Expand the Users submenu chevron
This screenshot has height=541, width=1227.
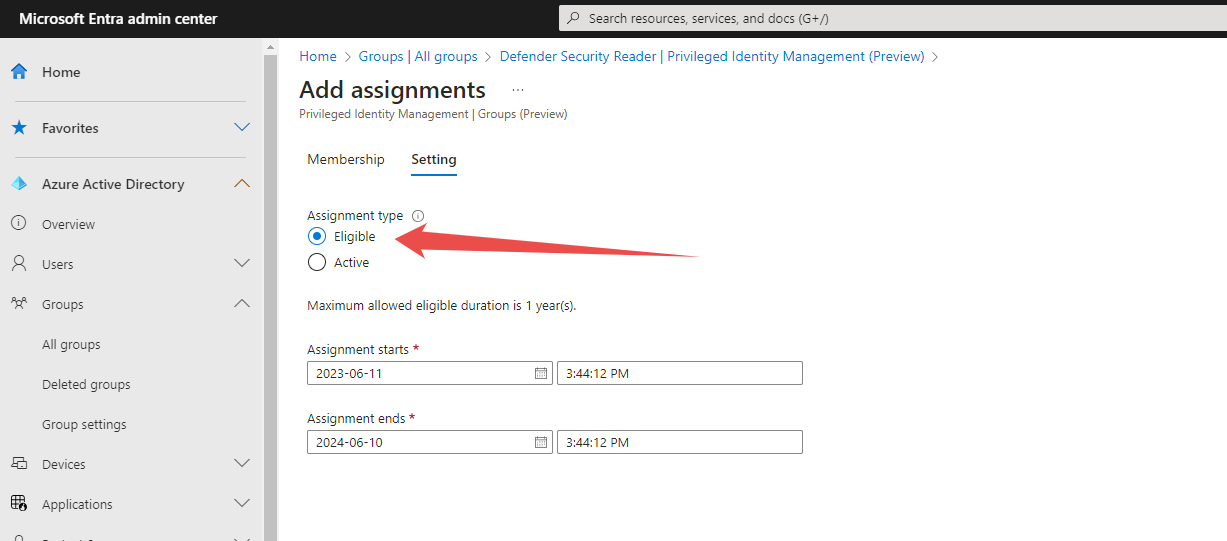[x=241, y=264]
